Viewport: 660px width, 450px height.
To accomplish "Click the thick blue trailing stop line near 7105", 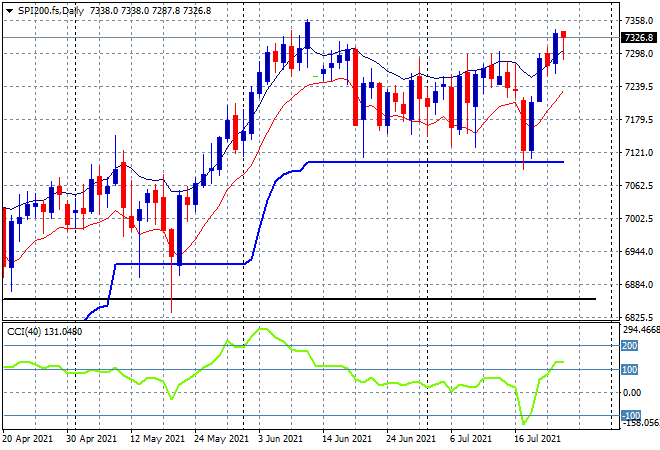I will point(436,162).
